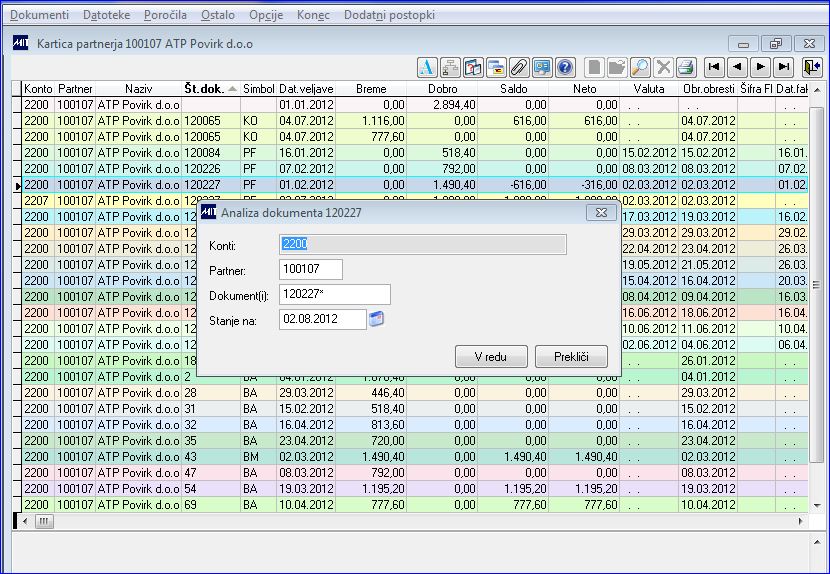Click the magnifying glass search icon
Screen dimensions: 830x574
640,67
